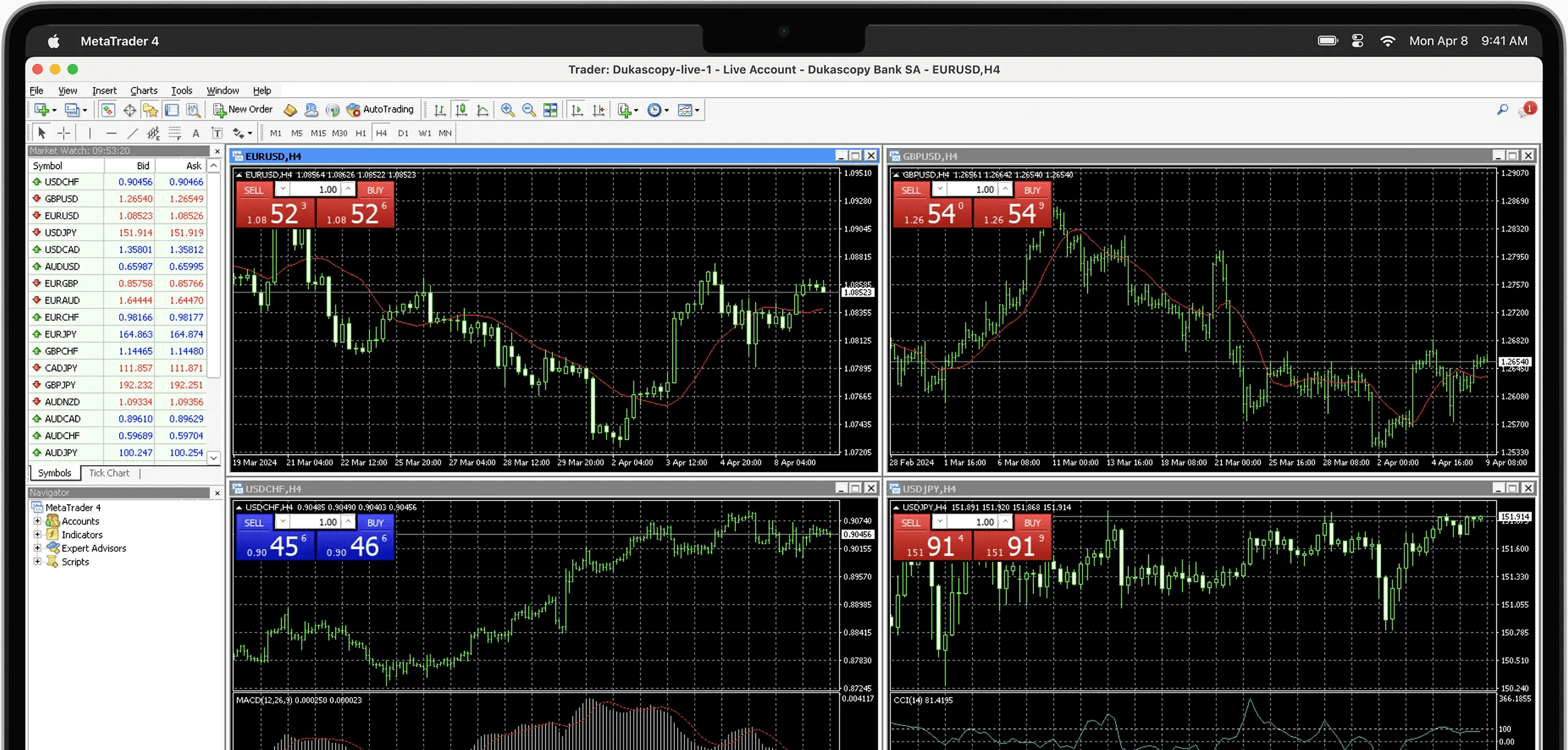Open the search magnifier at top right
Screen dimensions: 1568x750
pyautogui.click(x=1503, y=109)
